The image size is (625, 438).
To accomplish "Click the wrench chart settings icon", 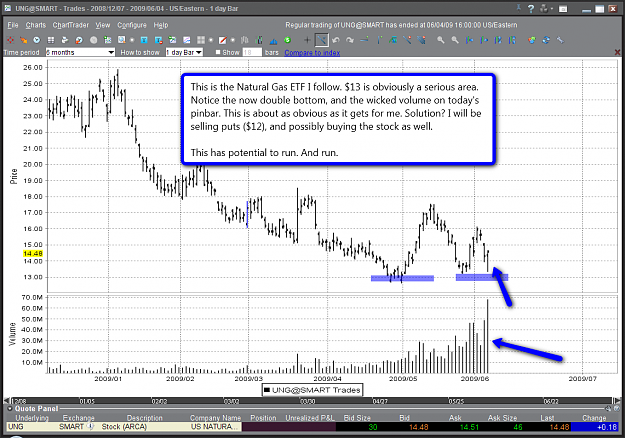I will click(x=560, y=40).
